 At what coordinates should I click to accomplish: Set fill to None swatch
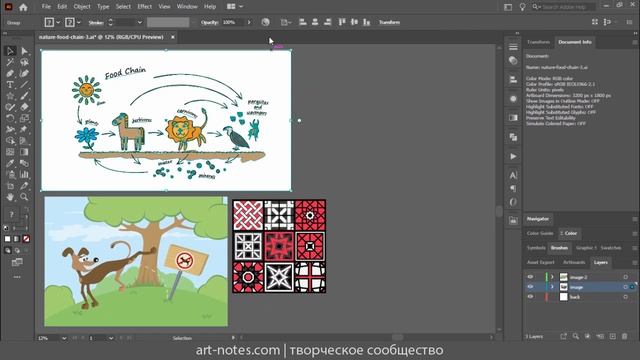[x=26, y=239]
